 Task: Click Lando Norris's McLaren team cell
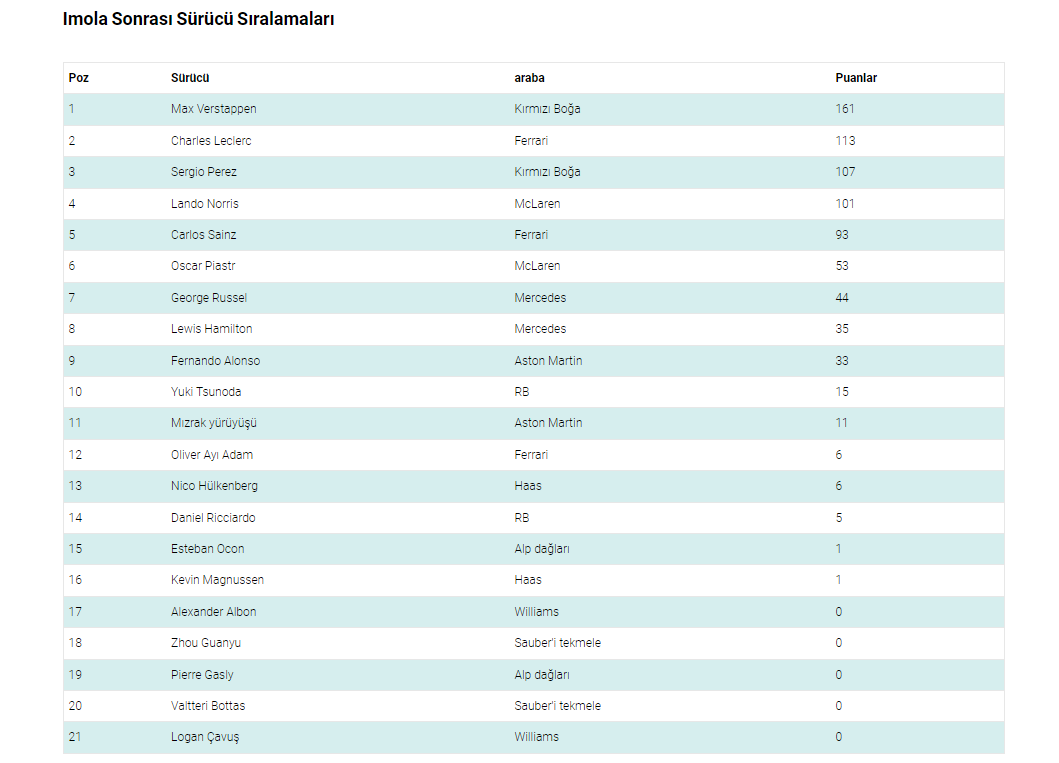coord(537,204)
